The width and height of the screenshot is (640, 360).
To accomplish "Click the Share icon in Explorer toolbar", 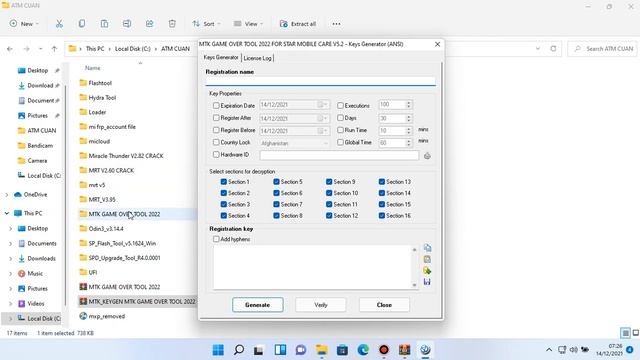I will (149, 24).
